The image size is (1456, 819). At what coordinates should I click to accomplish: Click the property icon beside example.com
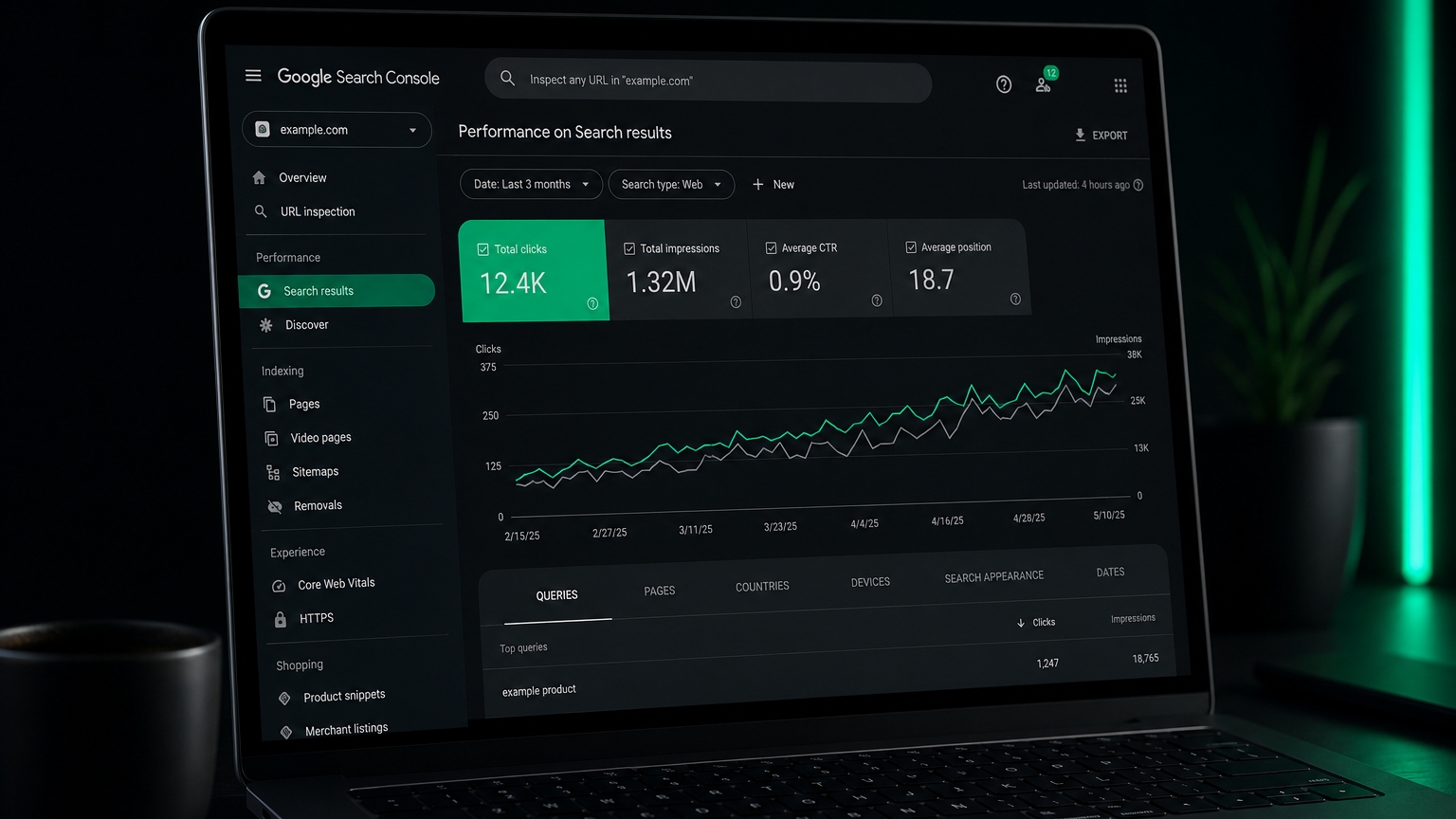tap(263, 129)
